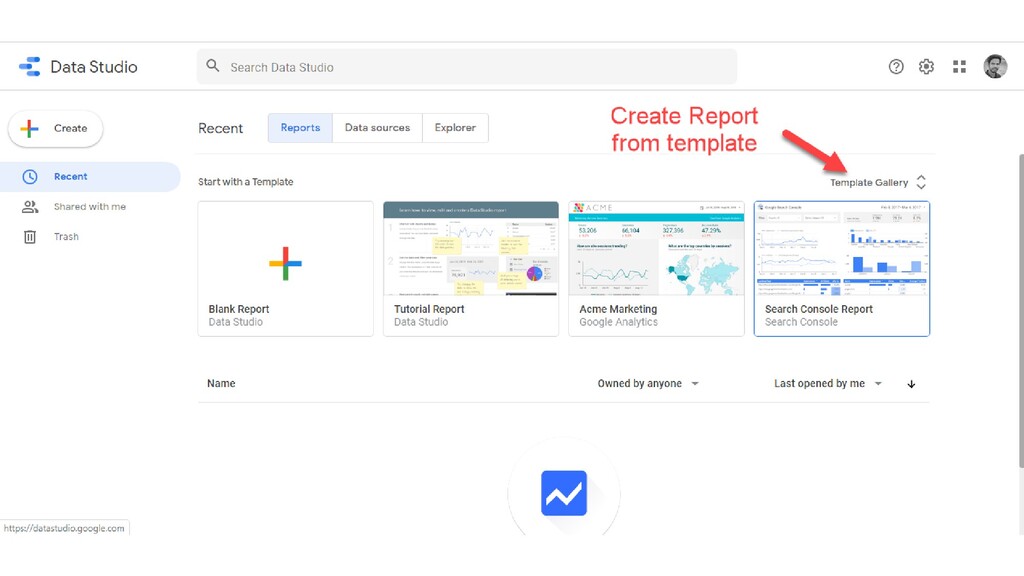The height and width of the screenshot is (576, 1024).
Task: Click the Blank Report title
Action: coord(239,310)
